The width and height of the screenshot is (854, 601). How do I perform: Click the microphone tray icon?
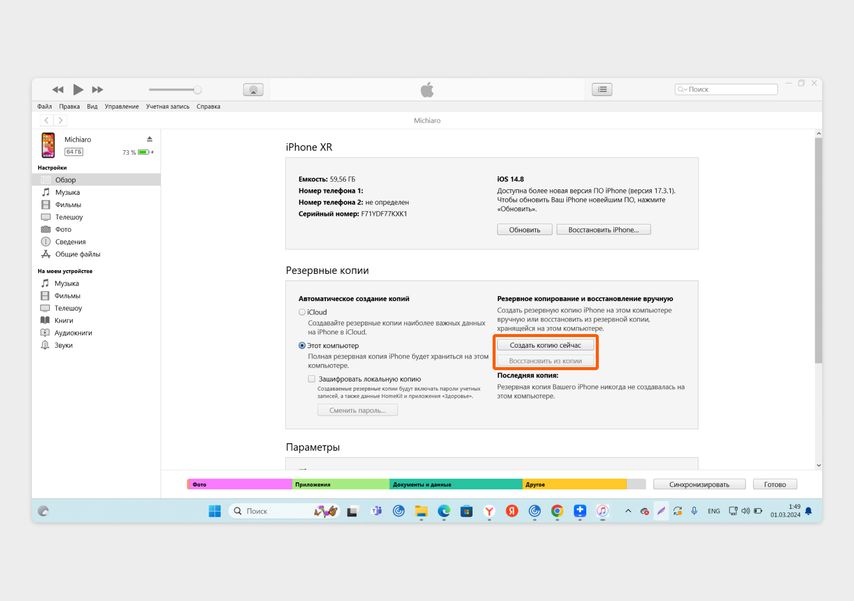pos(694,511)
